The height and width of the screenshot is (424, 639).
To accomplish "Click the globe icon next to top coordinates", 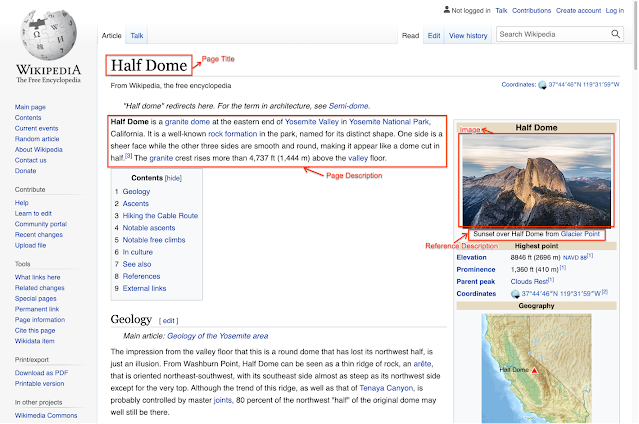I will tap(542, 85).
